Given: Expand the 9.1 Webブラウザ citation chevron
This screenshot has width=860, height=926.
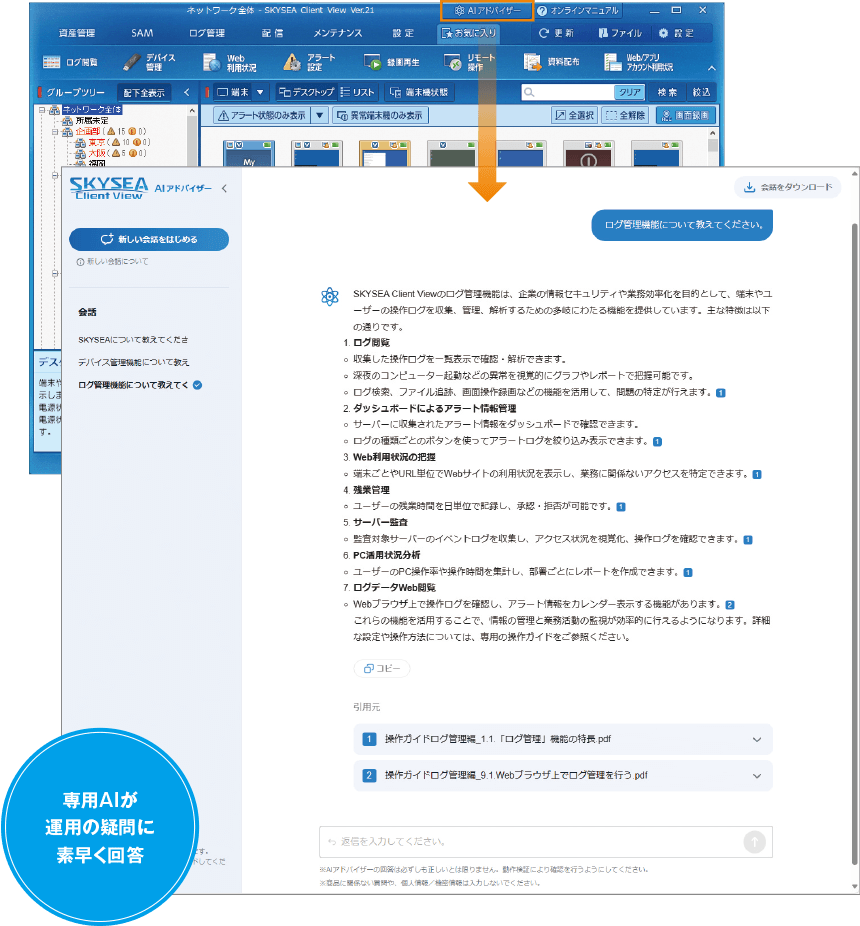Looking at the screenshot, I should tap(756, 775).
